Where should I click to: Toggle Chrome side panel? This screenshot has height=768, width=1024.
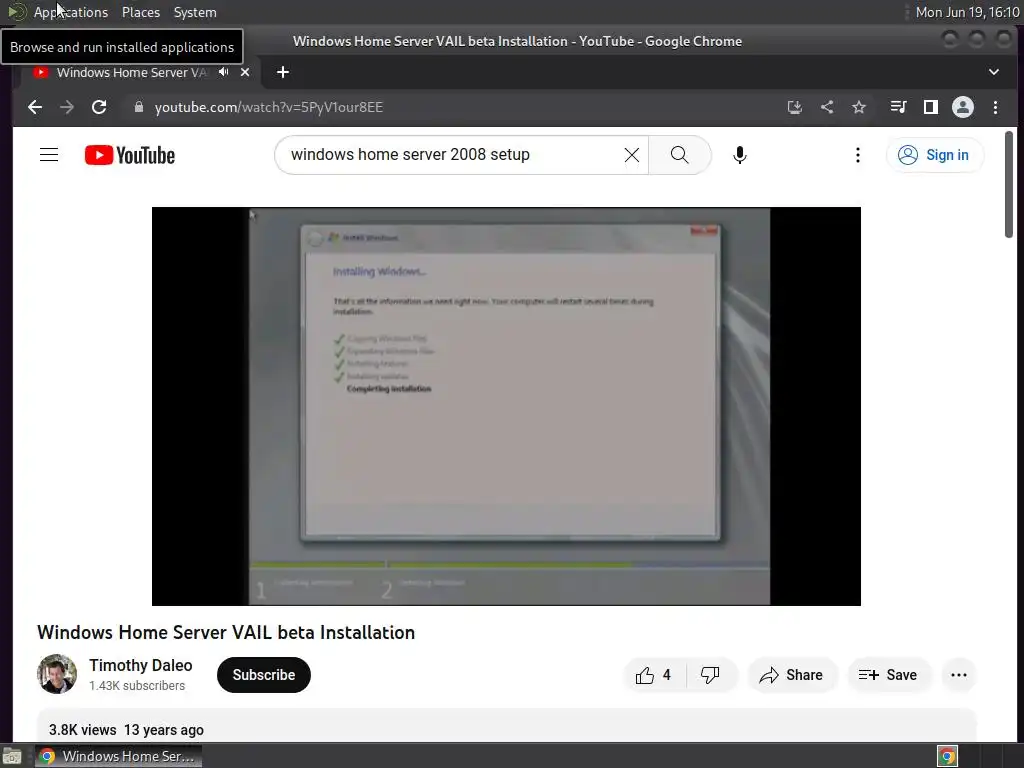point(931,107)
